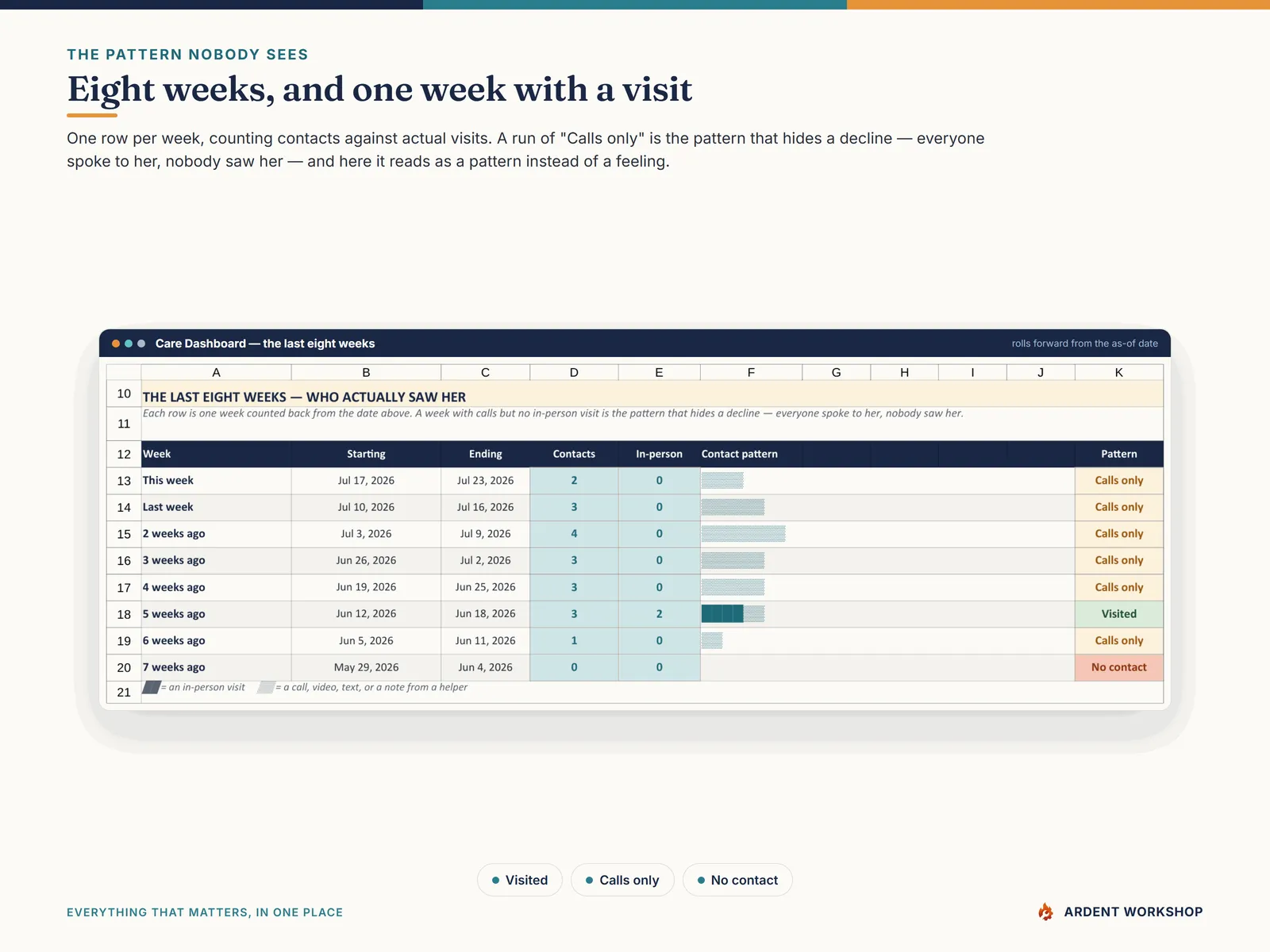Click ending date 'Jun 18, 2026'

485,614
